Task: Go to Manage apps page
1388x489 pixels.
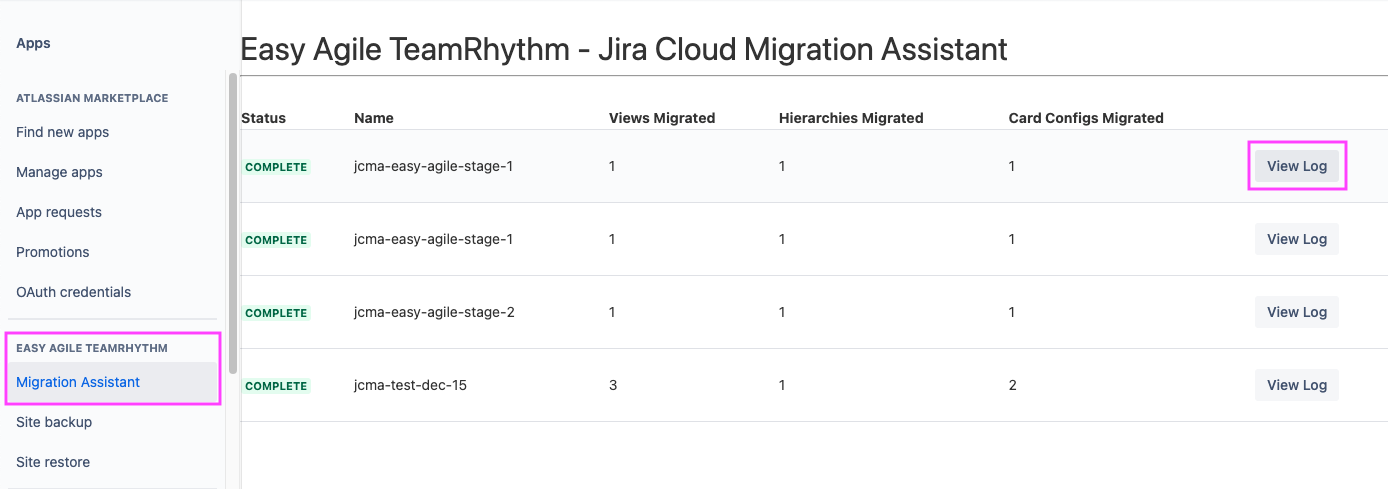Action: point(59,172)
